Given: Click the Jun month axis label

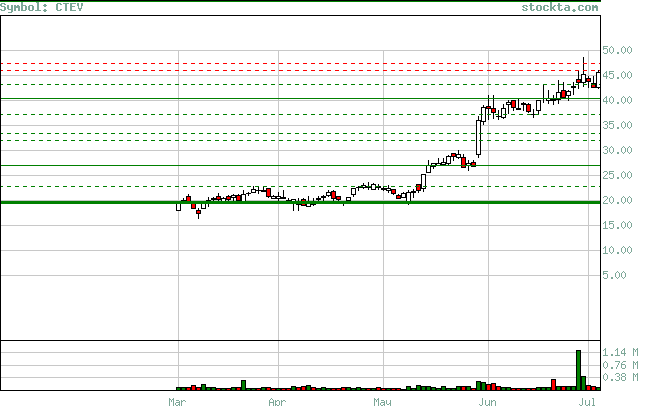Looking at the screenshot, I should click(x=487, y=402).
